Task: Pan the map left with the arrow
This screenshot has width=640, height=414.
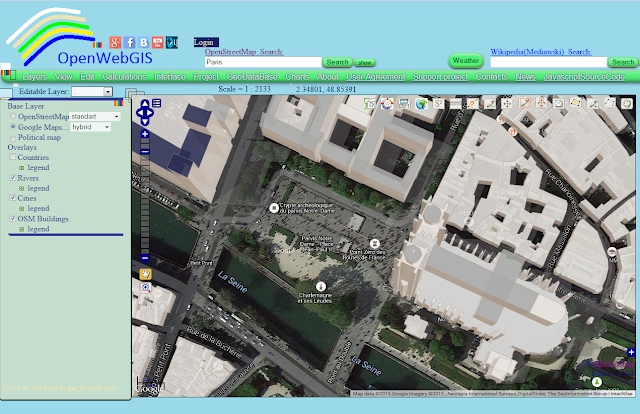Action: click(x=139, y=113)
